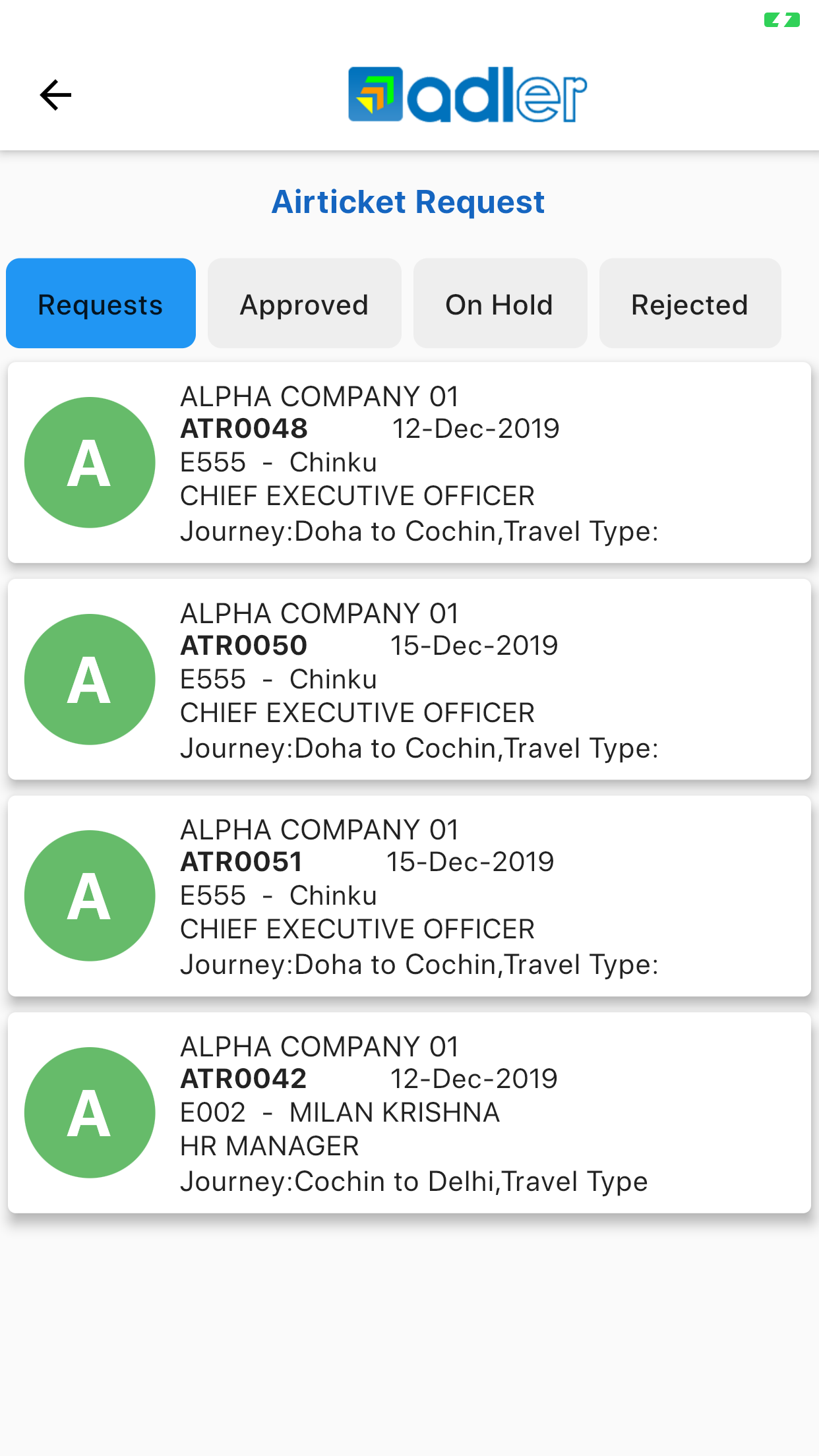The height and width of the screenshot is (1456, 819).
Task: Tap the green avatar for ATR0048
Action: [90, 462]
